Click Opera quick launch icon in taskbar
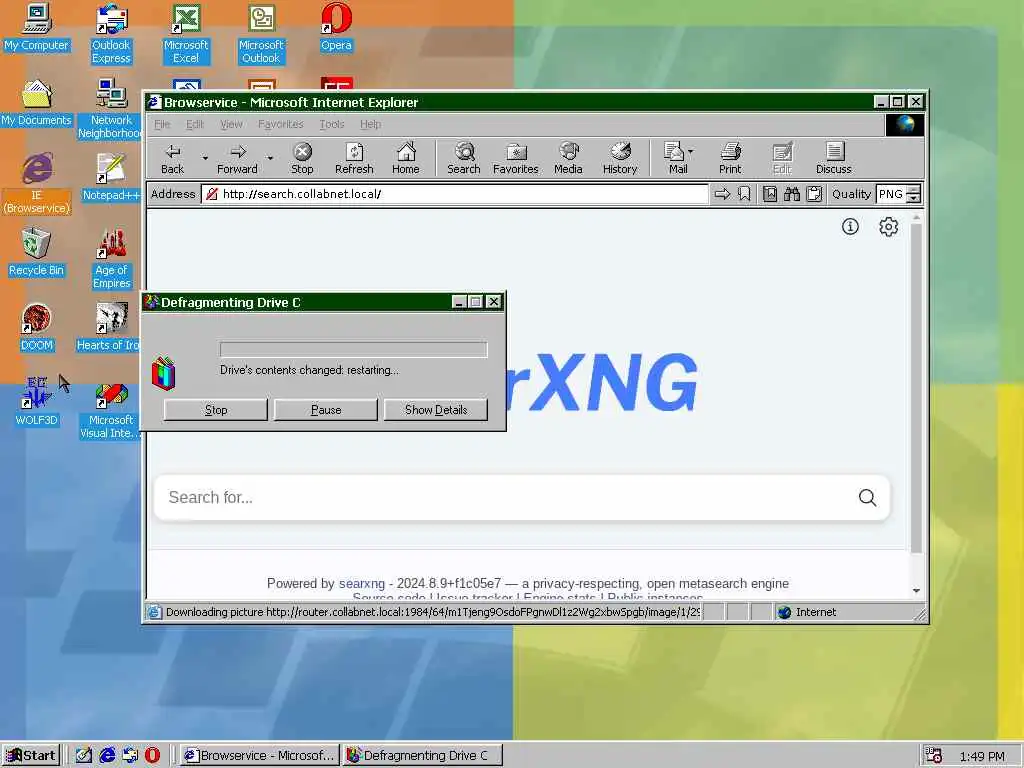The height and width of the screenshot is (768, 1024). [x=152, y=755]
